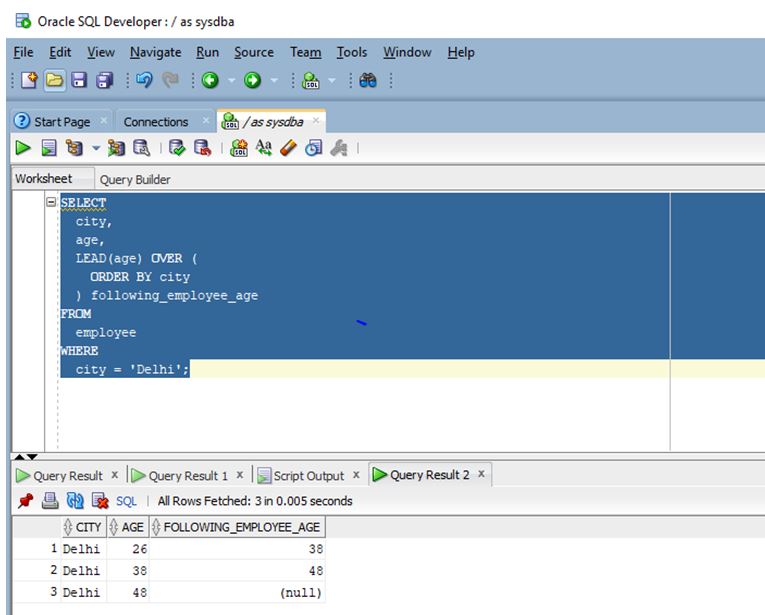Close the Query Result 1 tab

(x=241, y=475)
